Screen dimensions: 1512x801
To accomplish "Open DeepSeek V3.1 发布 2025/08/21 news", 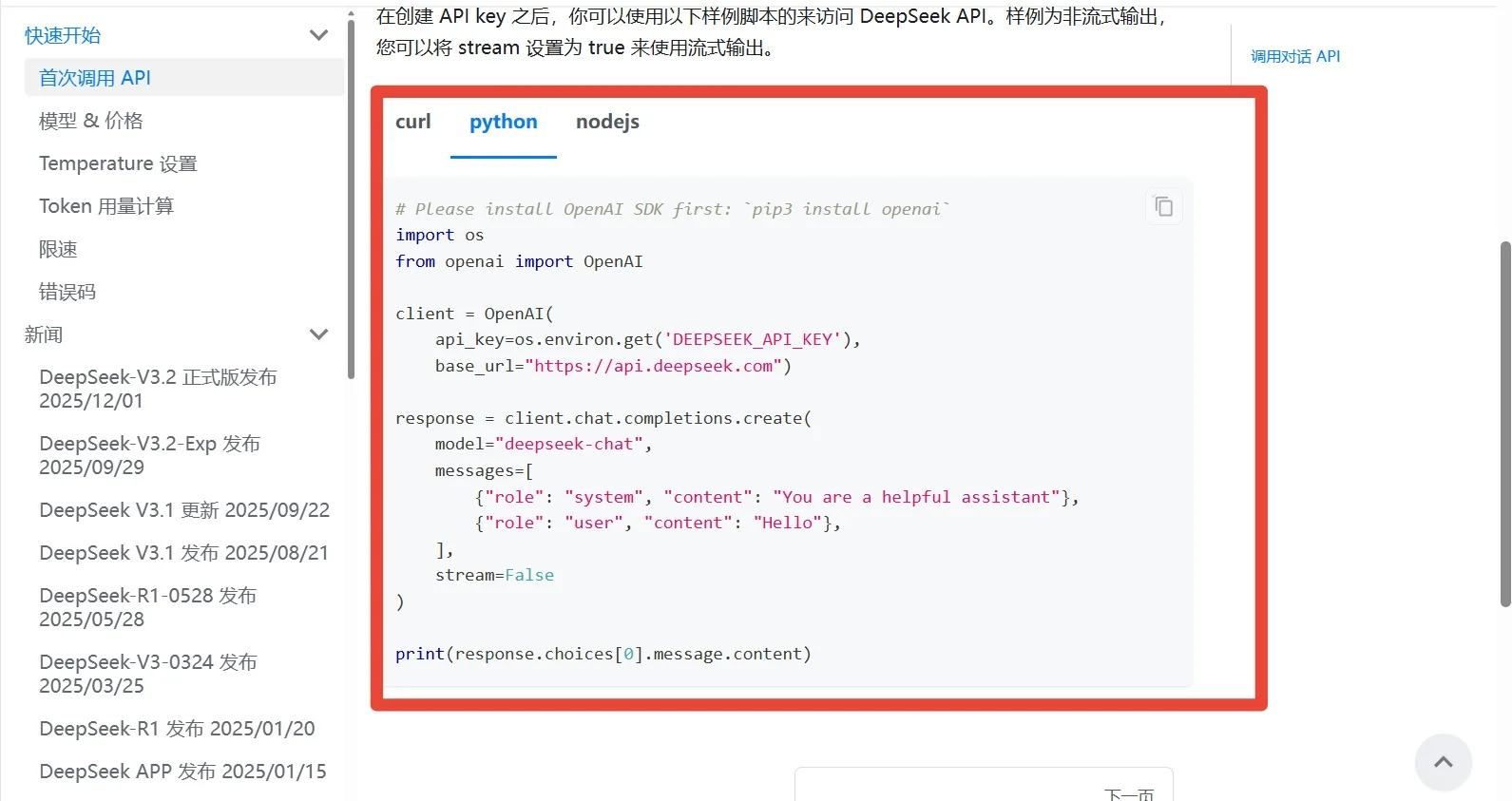I will click(184, 553).
